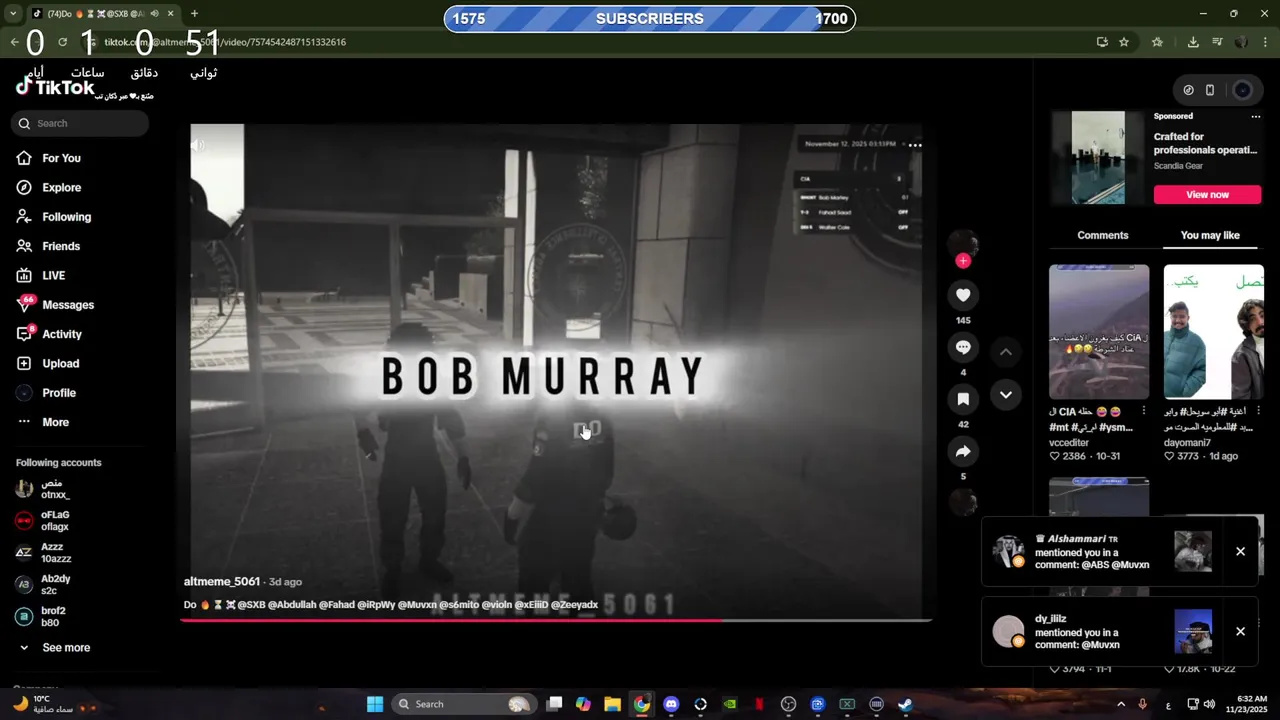Switch to the You may like tab
This screenshot has height=720, width=1280.
(1210, 235)
